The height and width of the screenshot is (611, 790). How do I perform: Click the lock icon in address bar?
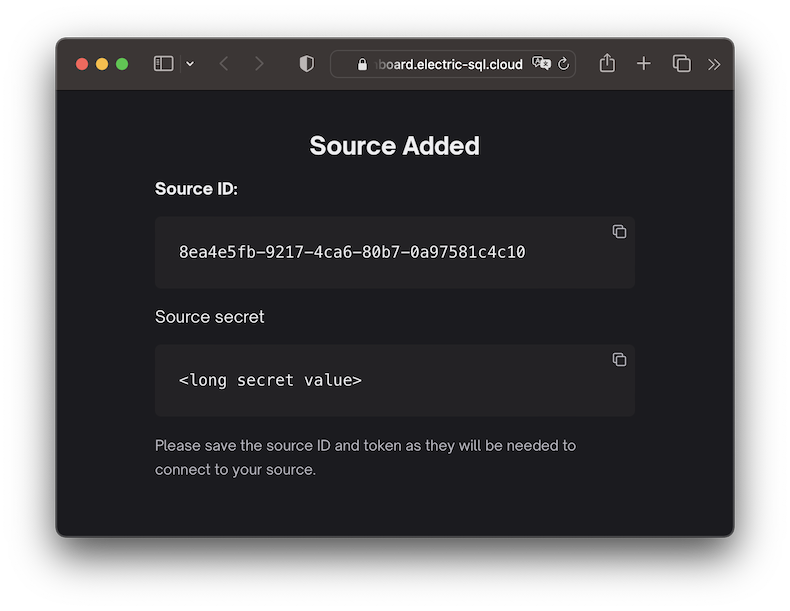pyautogui.click(x=362, y=64)
